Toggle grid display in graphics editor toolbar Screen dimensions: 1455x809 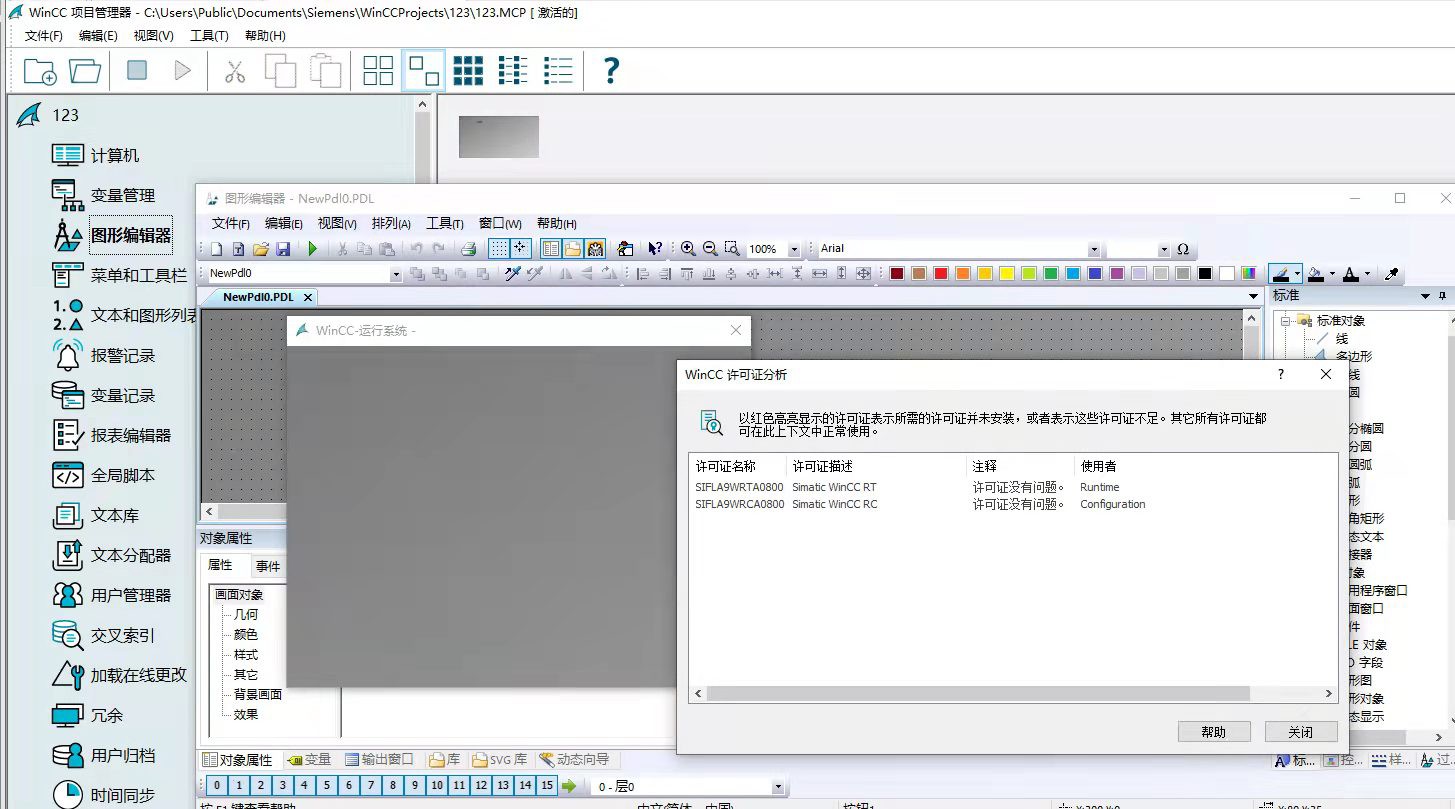click(498, 249)
